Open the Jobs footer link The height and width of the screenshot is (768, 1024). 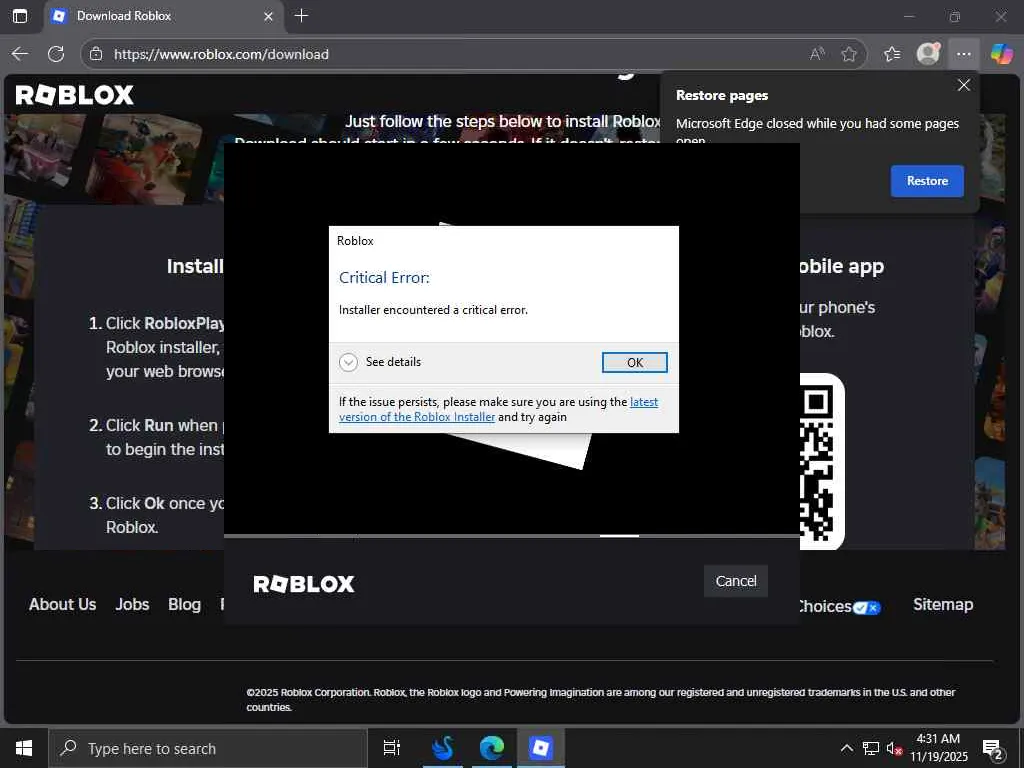coord(132,605)
